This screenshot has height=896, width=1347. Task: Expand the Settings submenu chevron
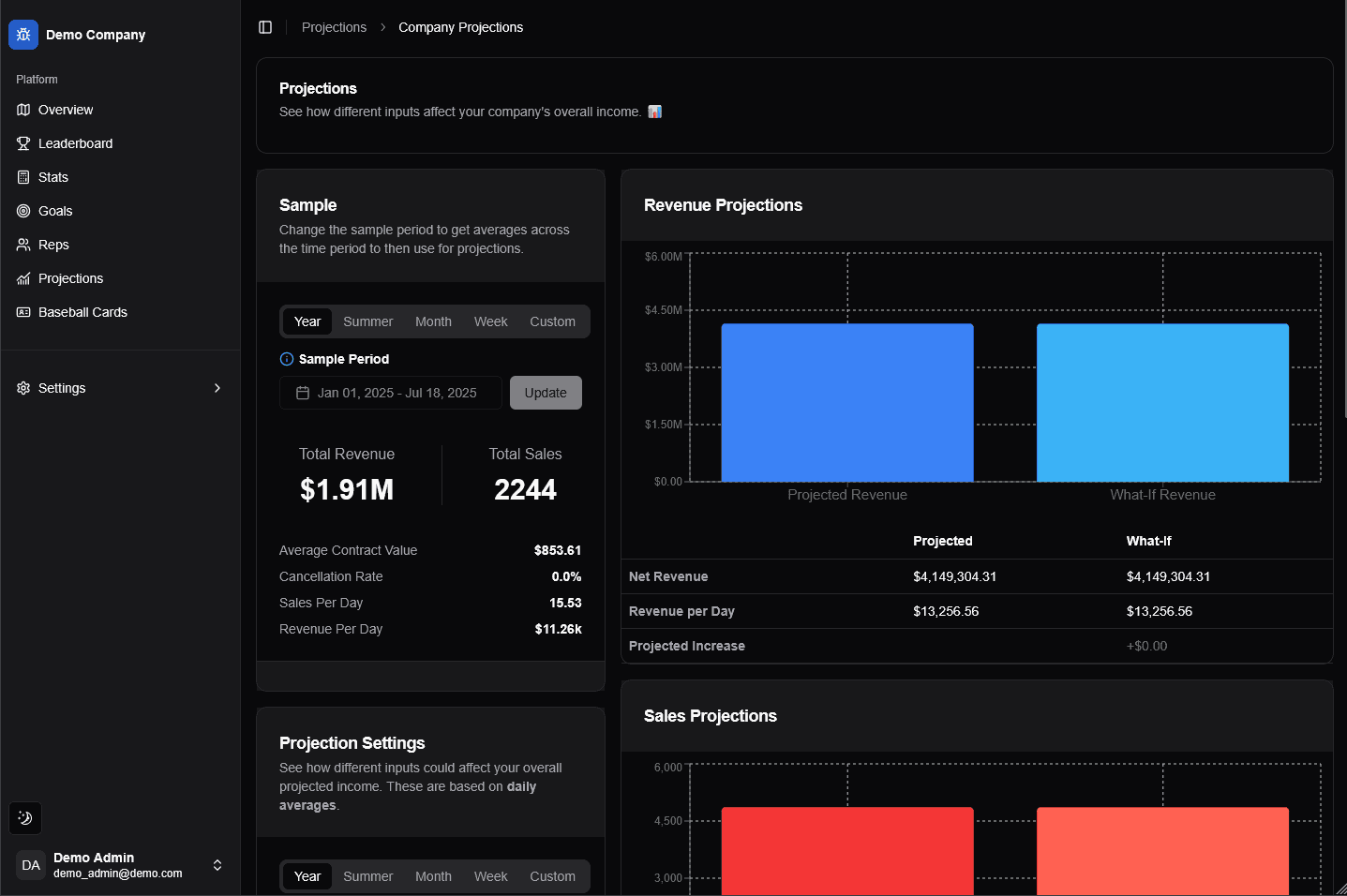point(217,388)
